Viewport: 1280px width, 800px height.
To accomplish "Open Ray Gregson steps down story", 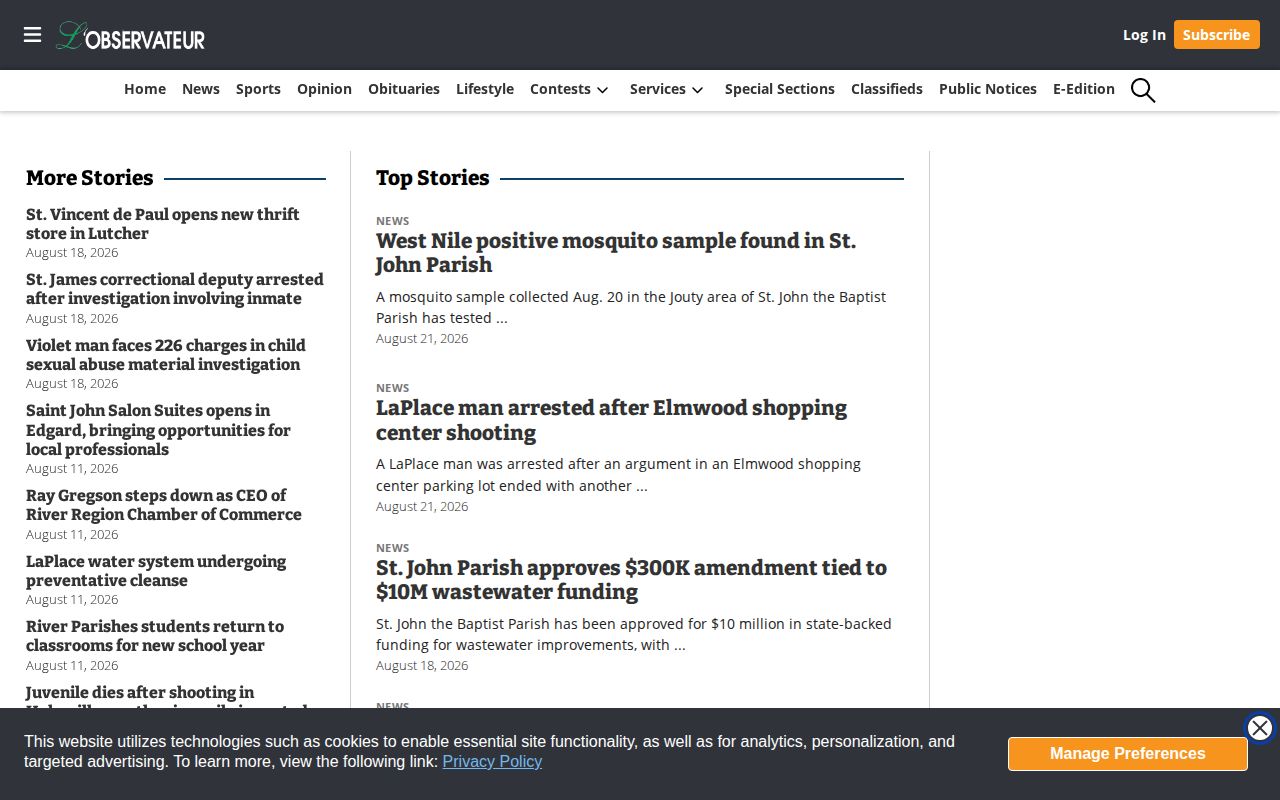I will click(x=164, y=505).
